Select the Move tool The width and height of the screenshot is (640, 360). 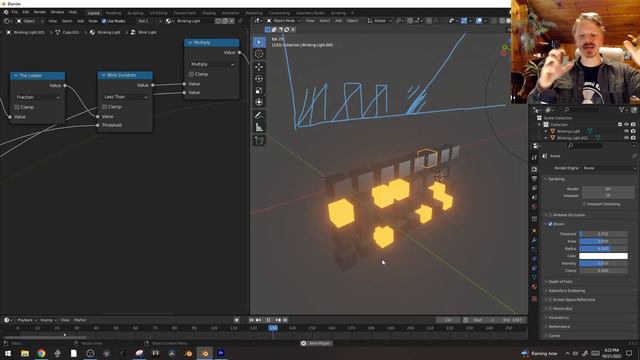point(259,67)
